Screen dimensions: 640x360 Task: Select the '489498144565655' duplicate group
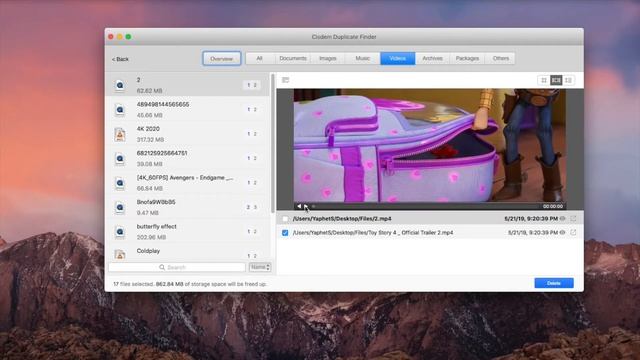coord(187,109)
